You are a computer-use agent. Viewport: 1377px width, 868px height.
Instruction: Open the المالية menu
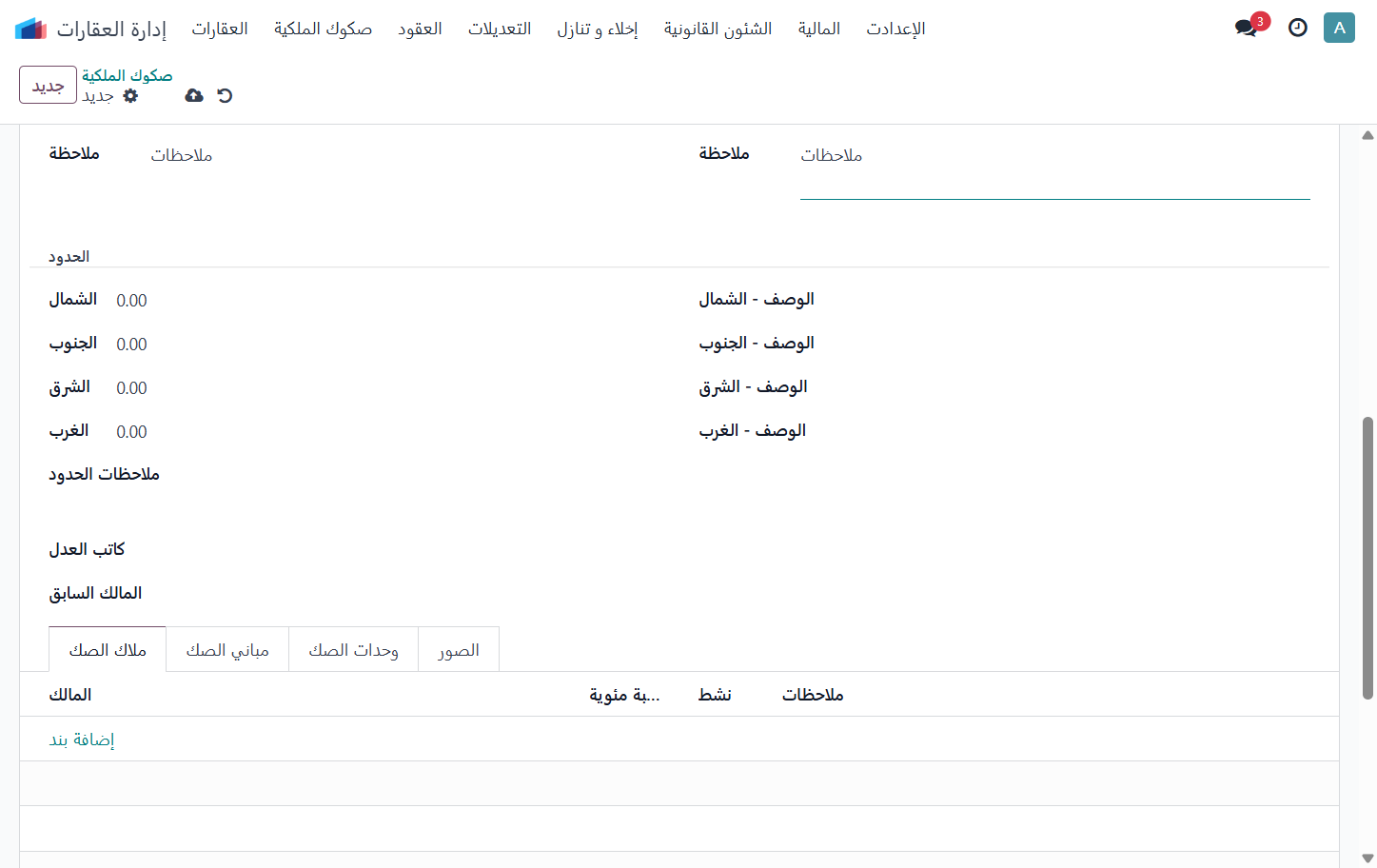(x=819, y=29)
